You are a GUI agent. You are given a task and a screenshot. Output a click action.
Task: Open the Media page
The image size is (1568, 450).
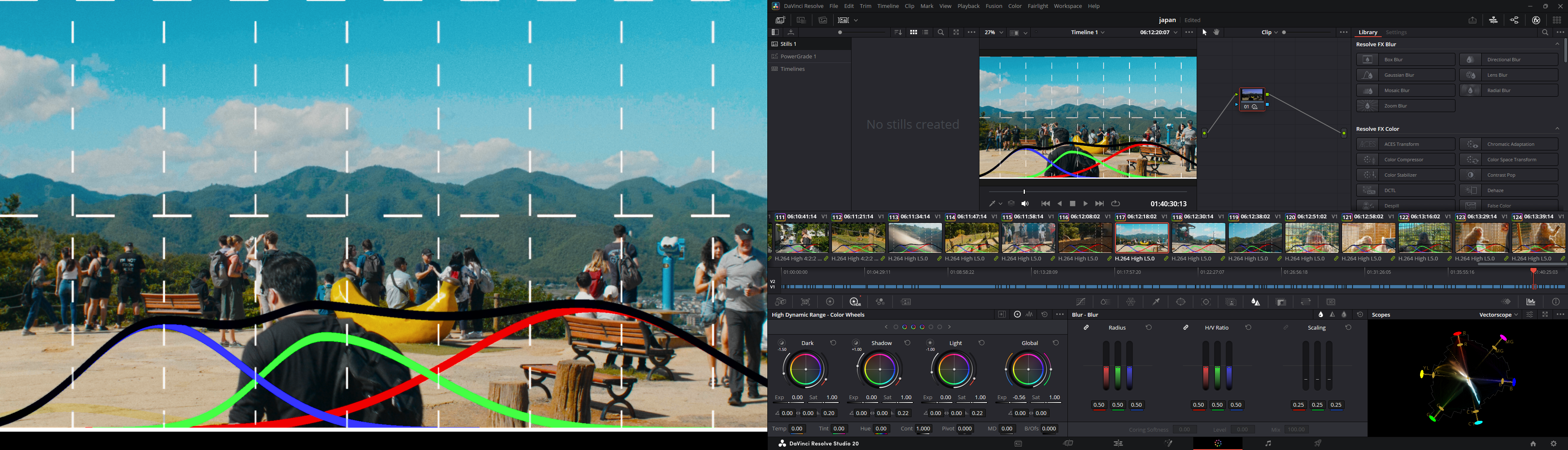coord(1018,443)
